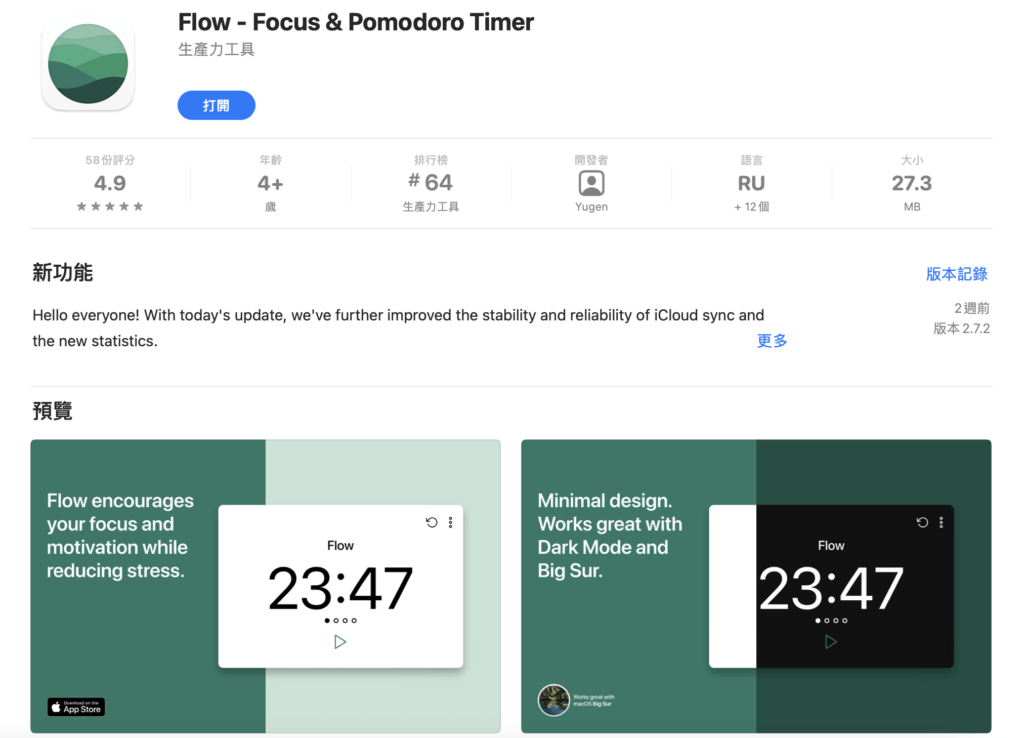
Task: Click App Store badge in first preview
Action: click(x=76, y=707)
